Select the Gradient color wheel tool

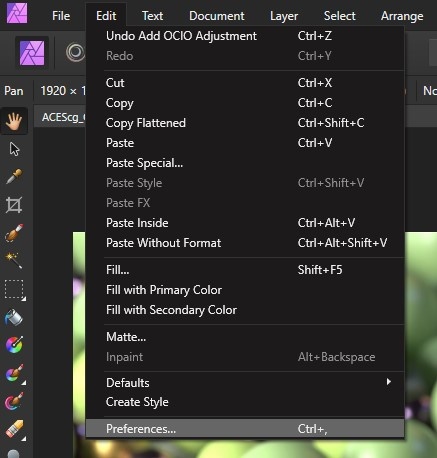point(14,345)
